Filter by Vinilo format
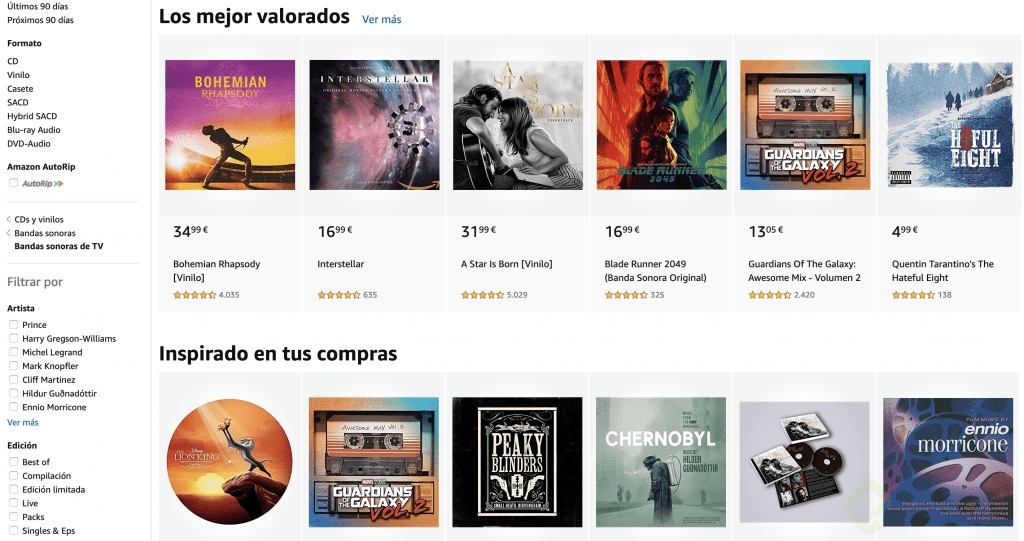The width and height of the screenshot is (1024, 541). pos(18,75)
